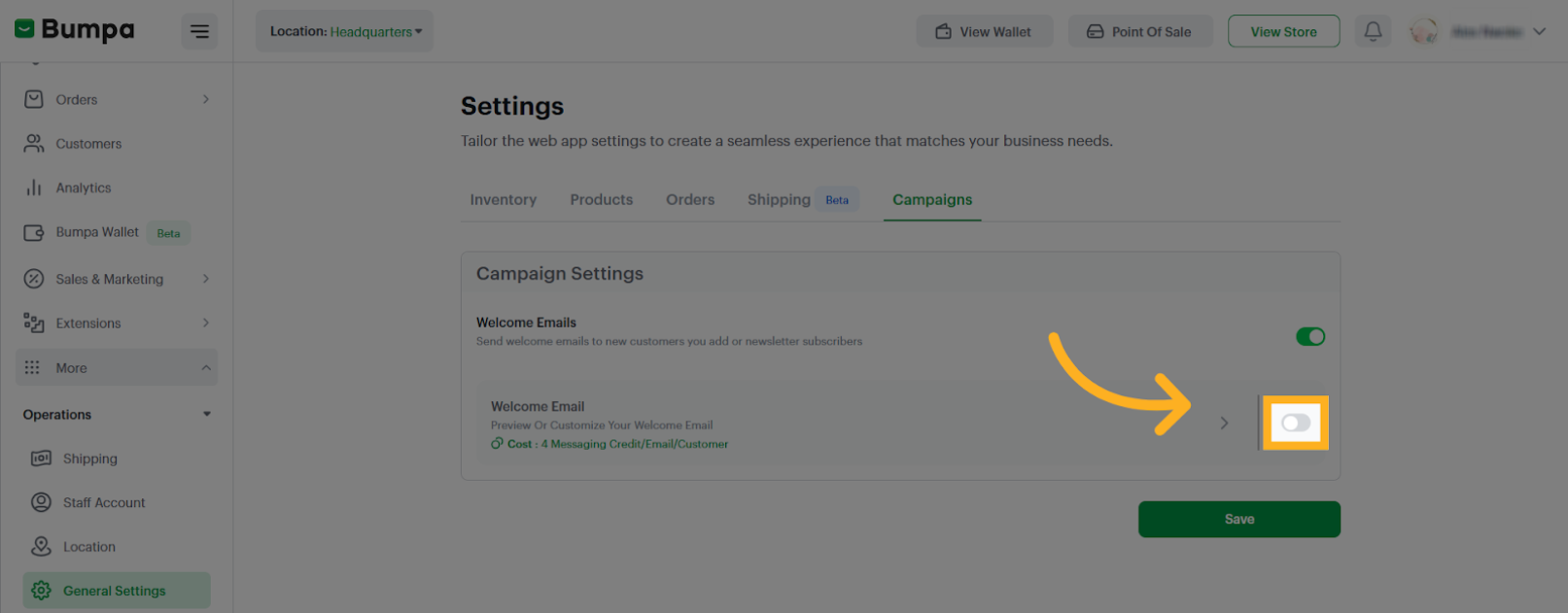Click the View Wallet icon
The image size is (1568, 613).
tap(943, 31)
